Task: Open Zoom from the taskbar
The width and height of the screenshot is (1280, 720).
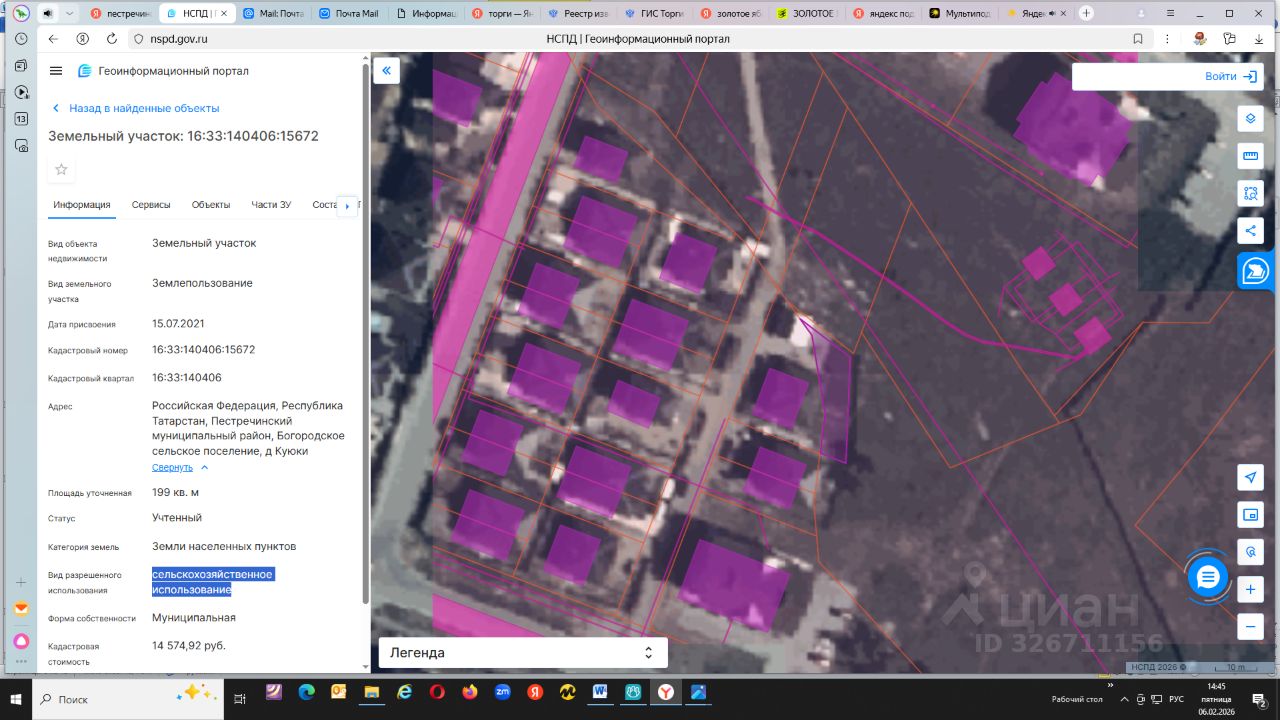Action: 503,691
